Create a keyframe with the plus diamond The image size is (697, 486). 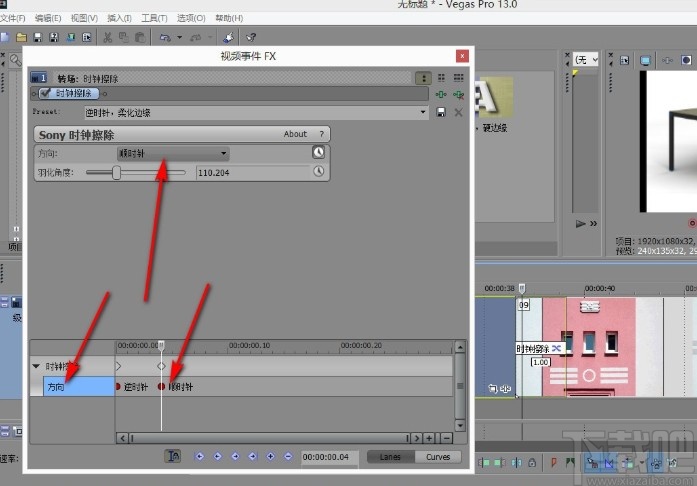click(x=270, y=456)
